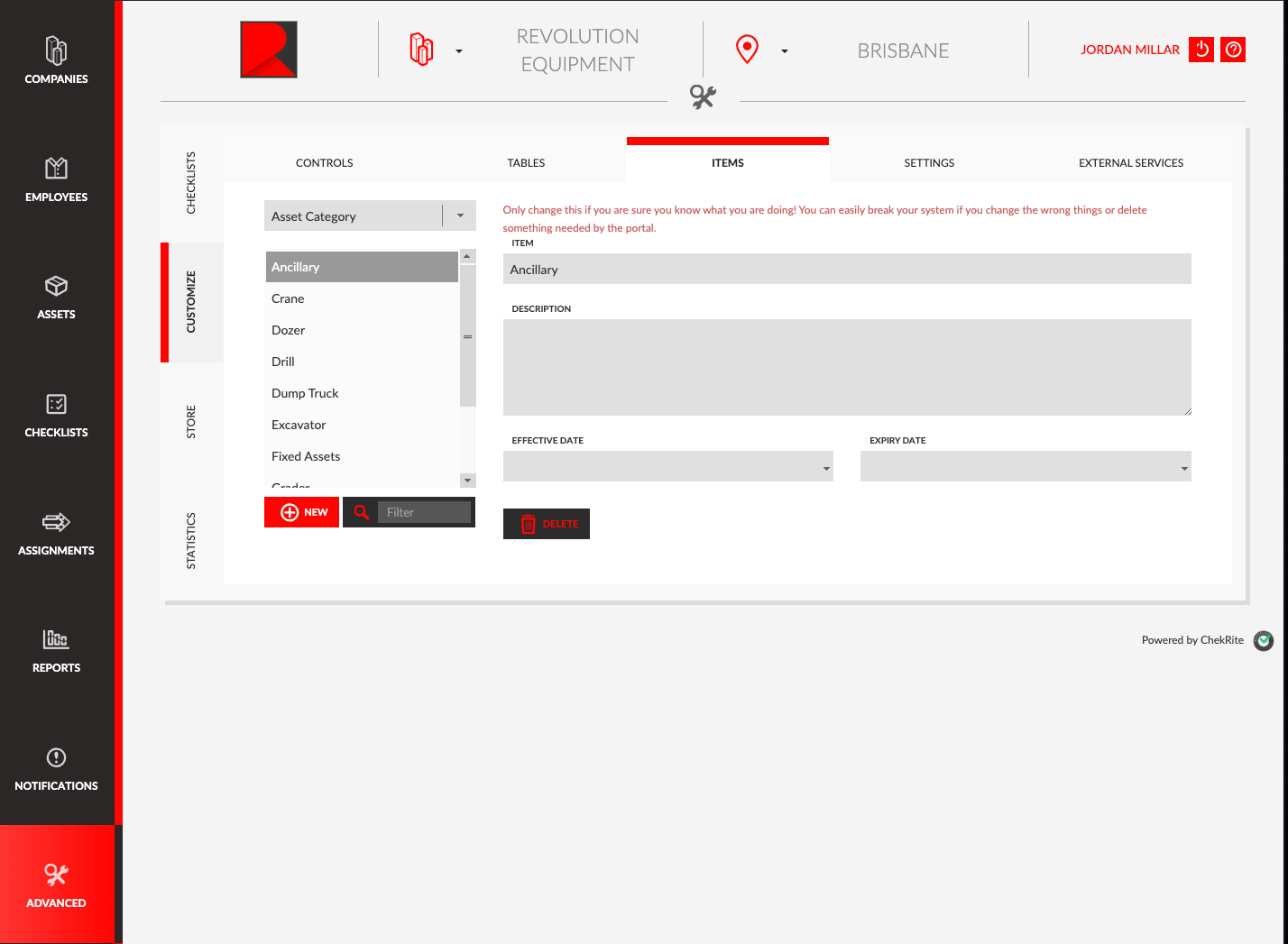The image size is (1288, 944).
Task: Switch to the Tables tab
Action: 526,163
